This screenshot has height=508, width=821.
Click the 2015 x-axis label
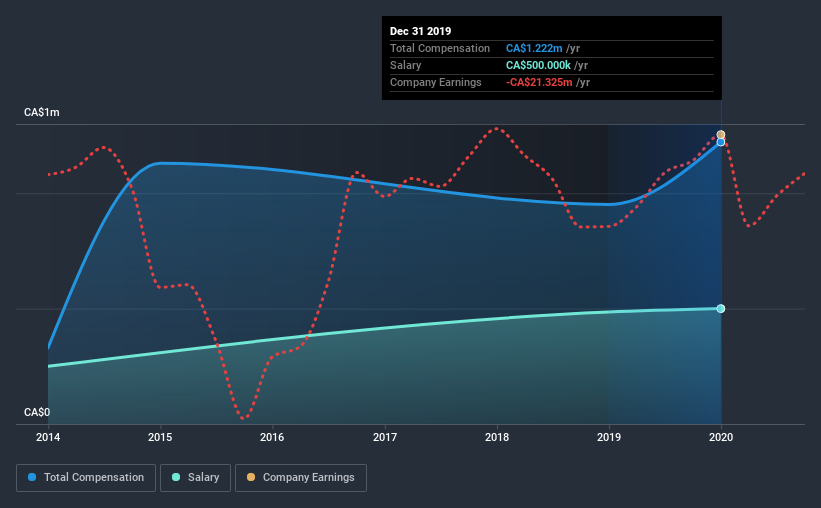pos(160,437)
